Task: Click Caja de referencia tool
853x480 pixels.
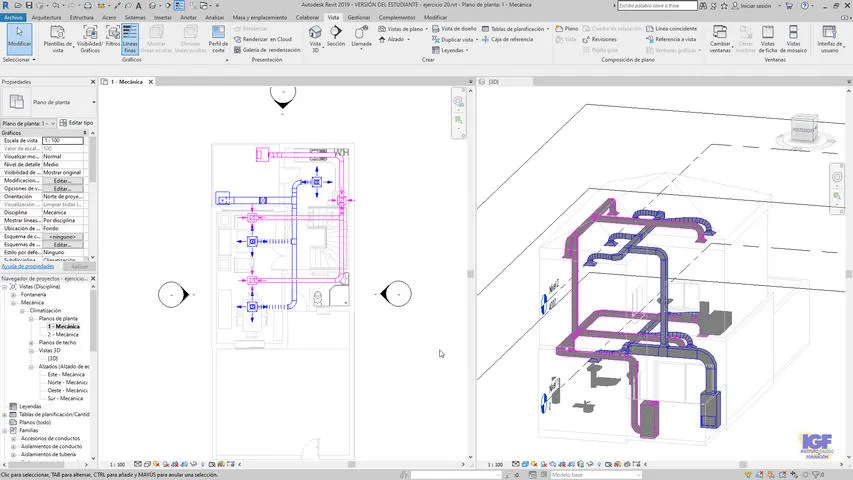Action: tap(508, 39)
